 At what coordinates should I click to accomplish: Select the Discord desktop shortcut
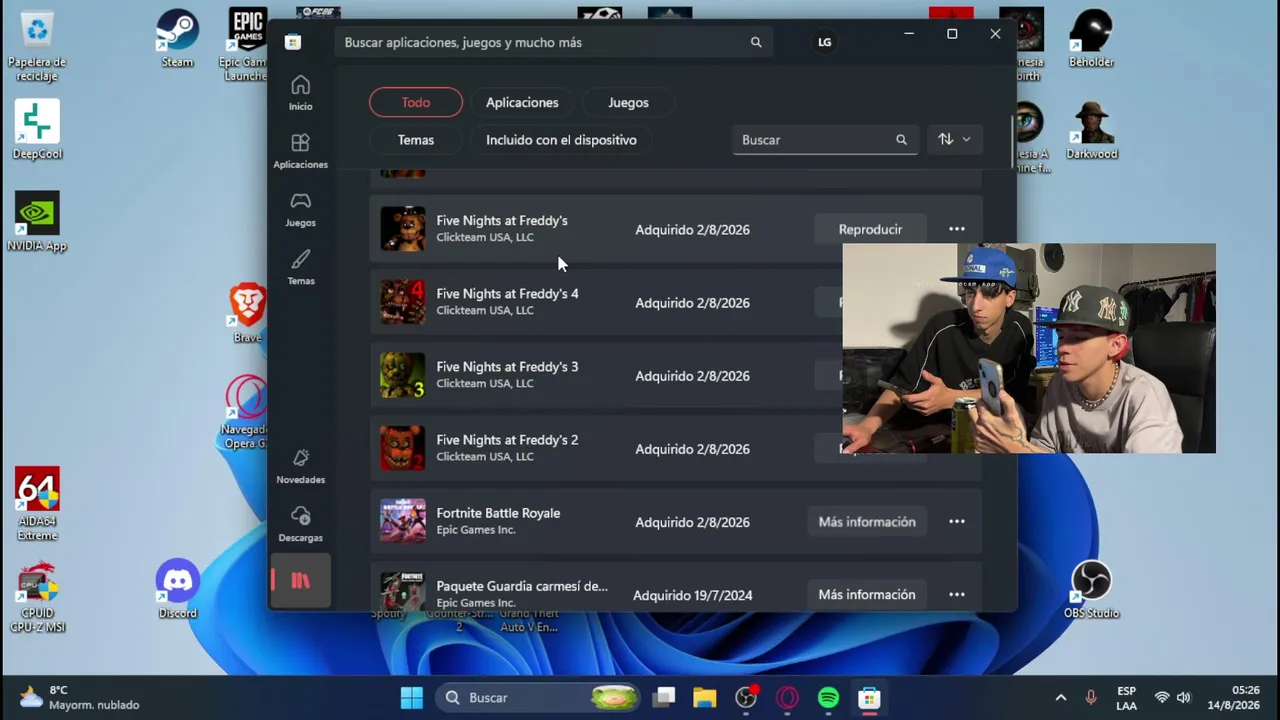pyautogui.click(x=177, y=589)
